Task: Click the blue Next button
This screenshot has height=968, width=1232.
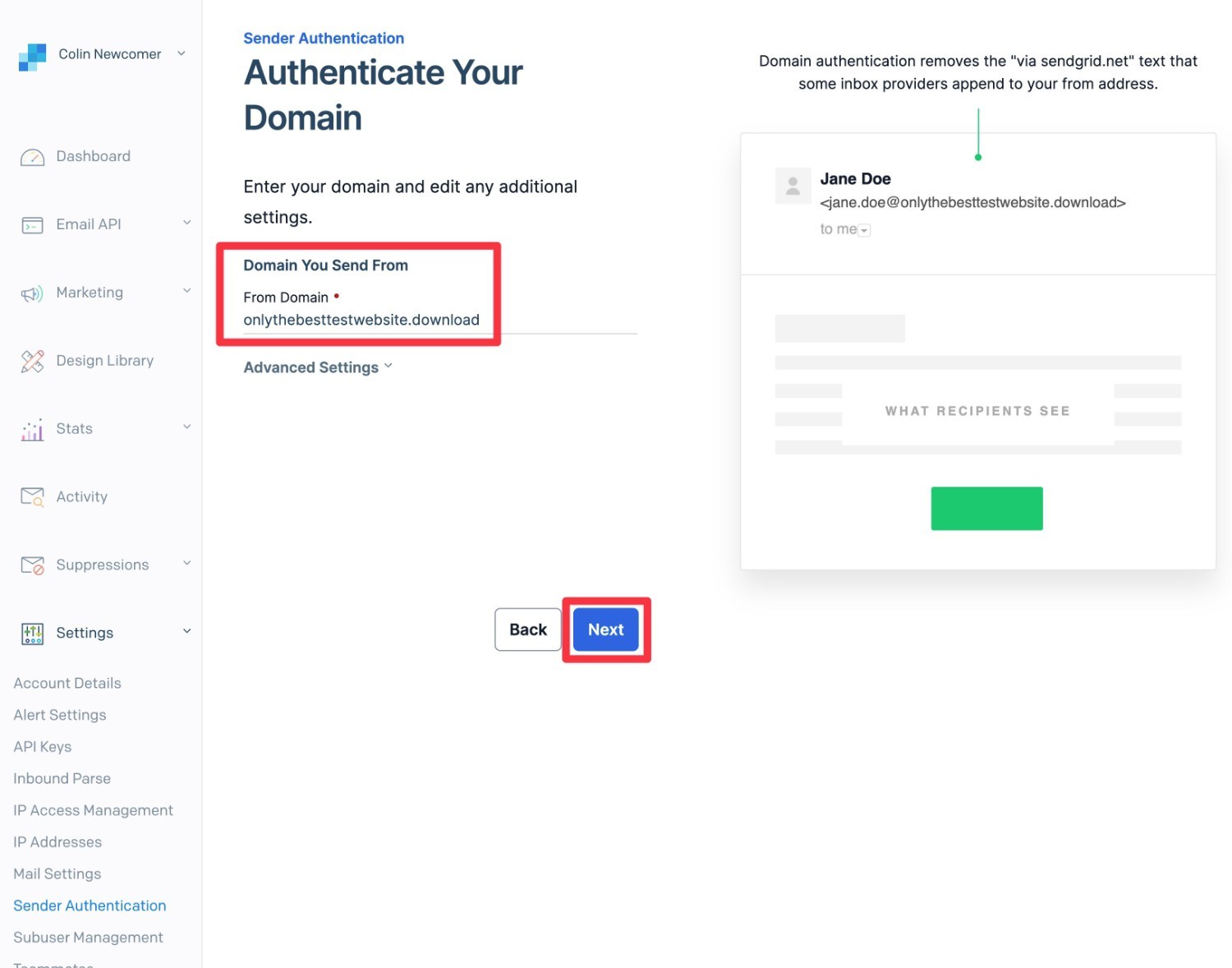Action: click(x=606, y=629)
